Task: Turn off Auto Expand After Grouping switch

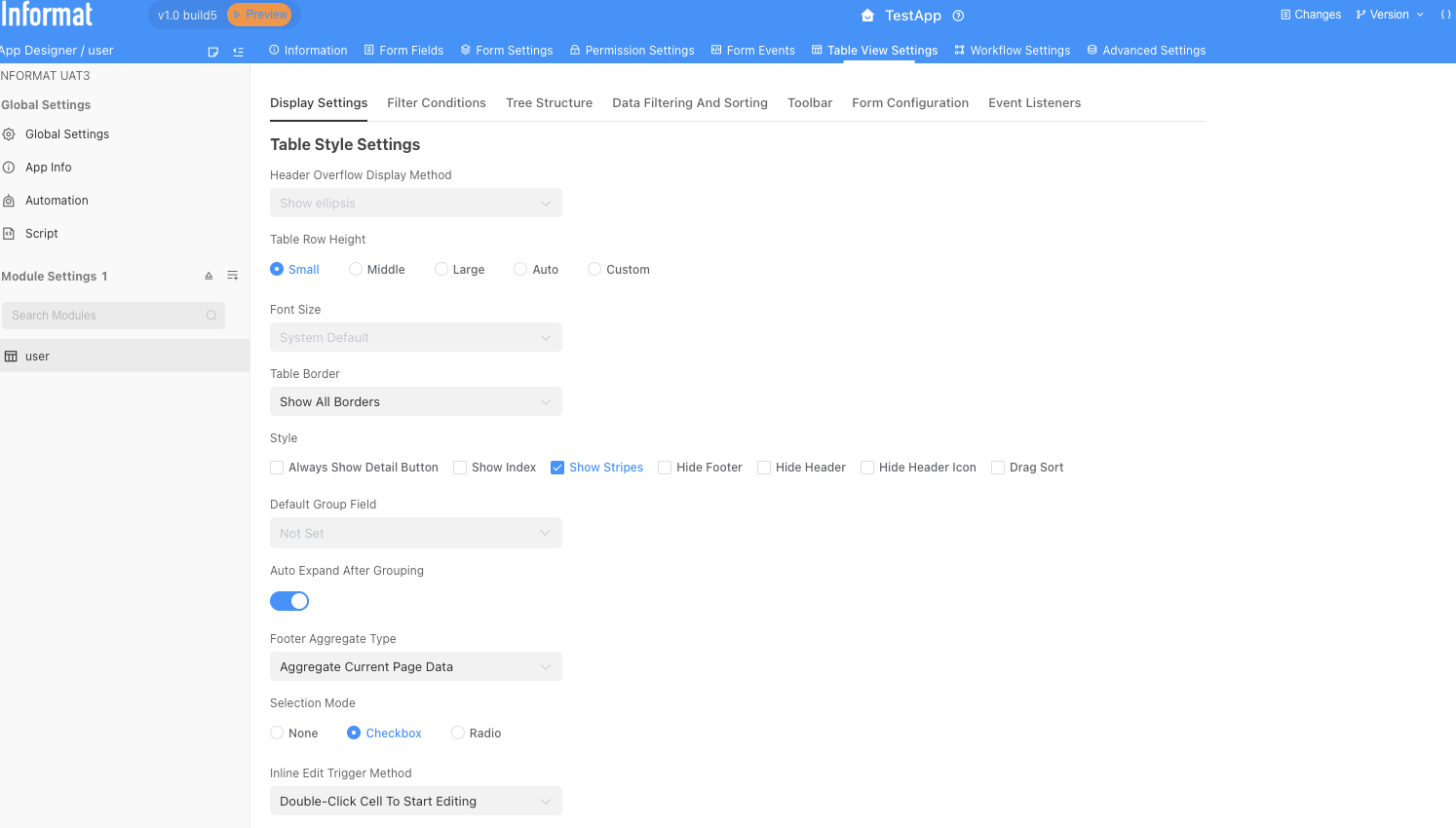Action: (289, 601)
